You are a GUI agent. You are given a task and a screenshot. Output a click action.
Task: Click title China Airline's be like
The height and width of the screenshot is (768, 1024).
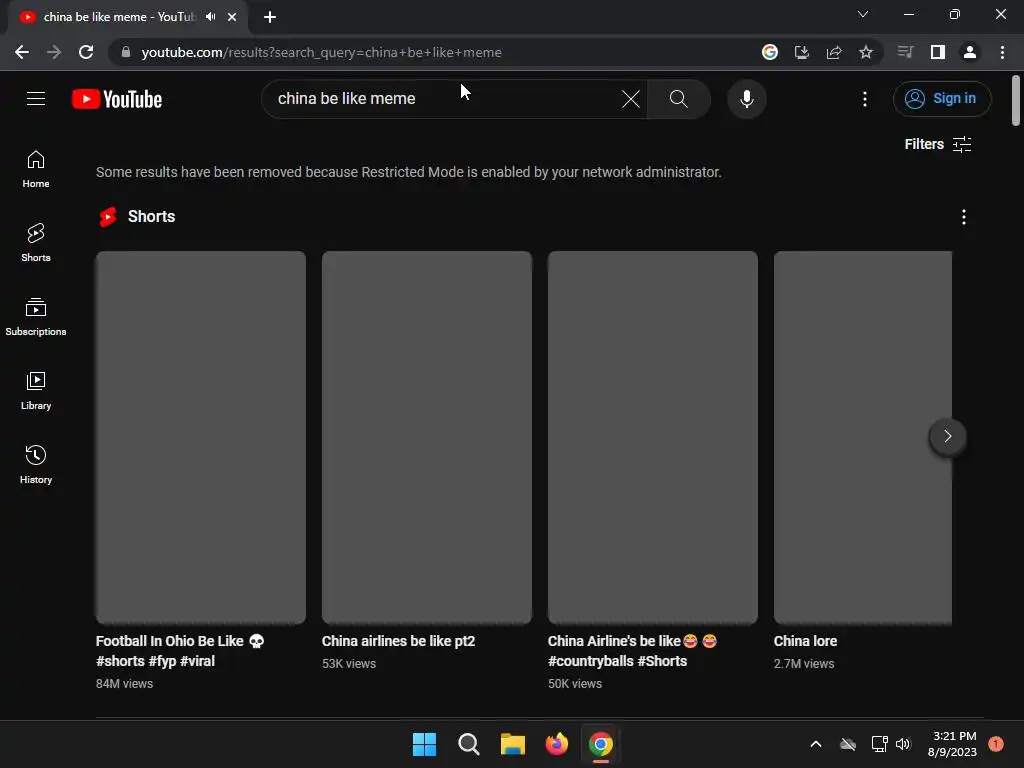click(632, 651)
